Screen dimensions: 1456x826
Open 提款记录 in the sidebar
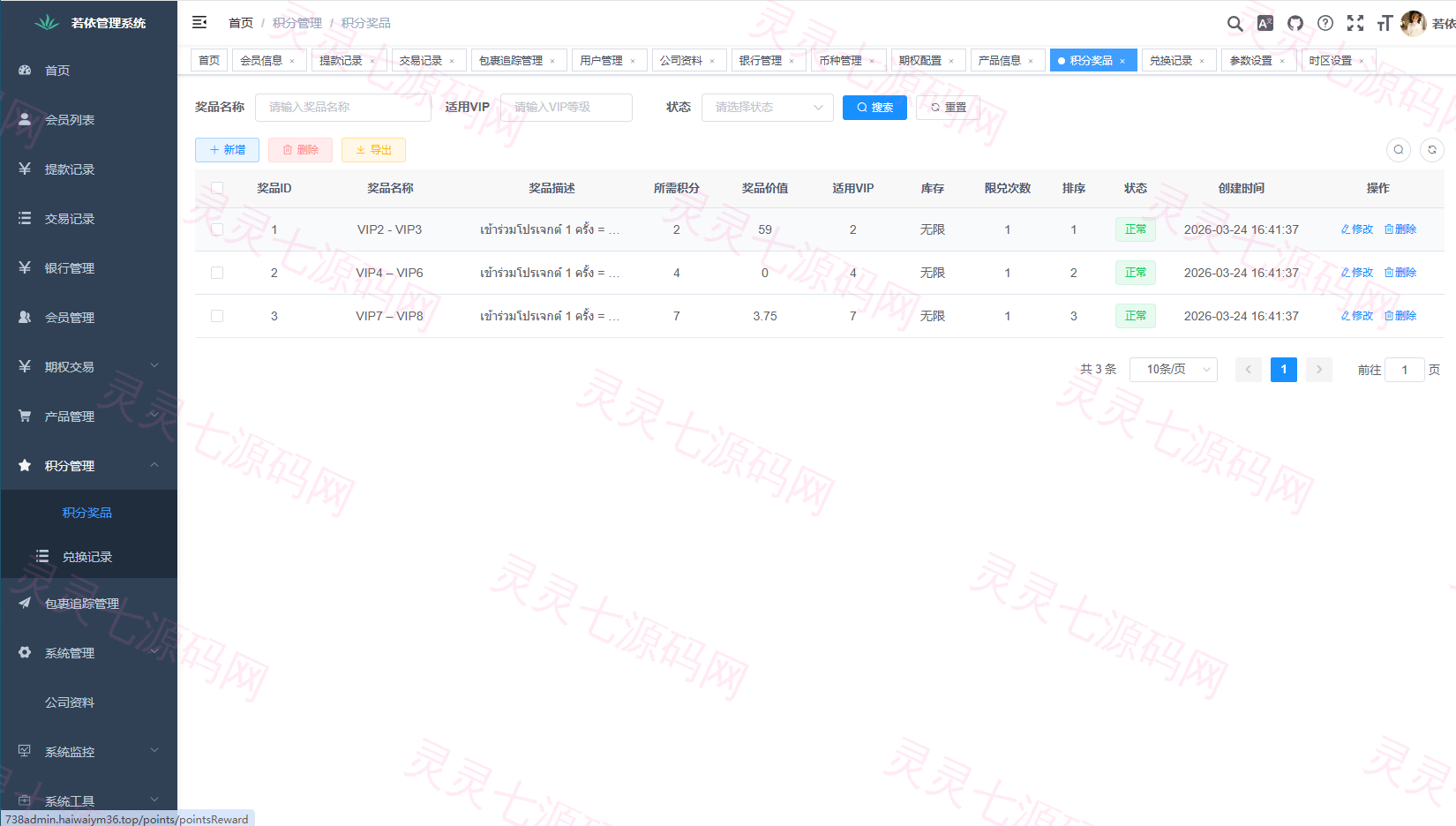88,169
